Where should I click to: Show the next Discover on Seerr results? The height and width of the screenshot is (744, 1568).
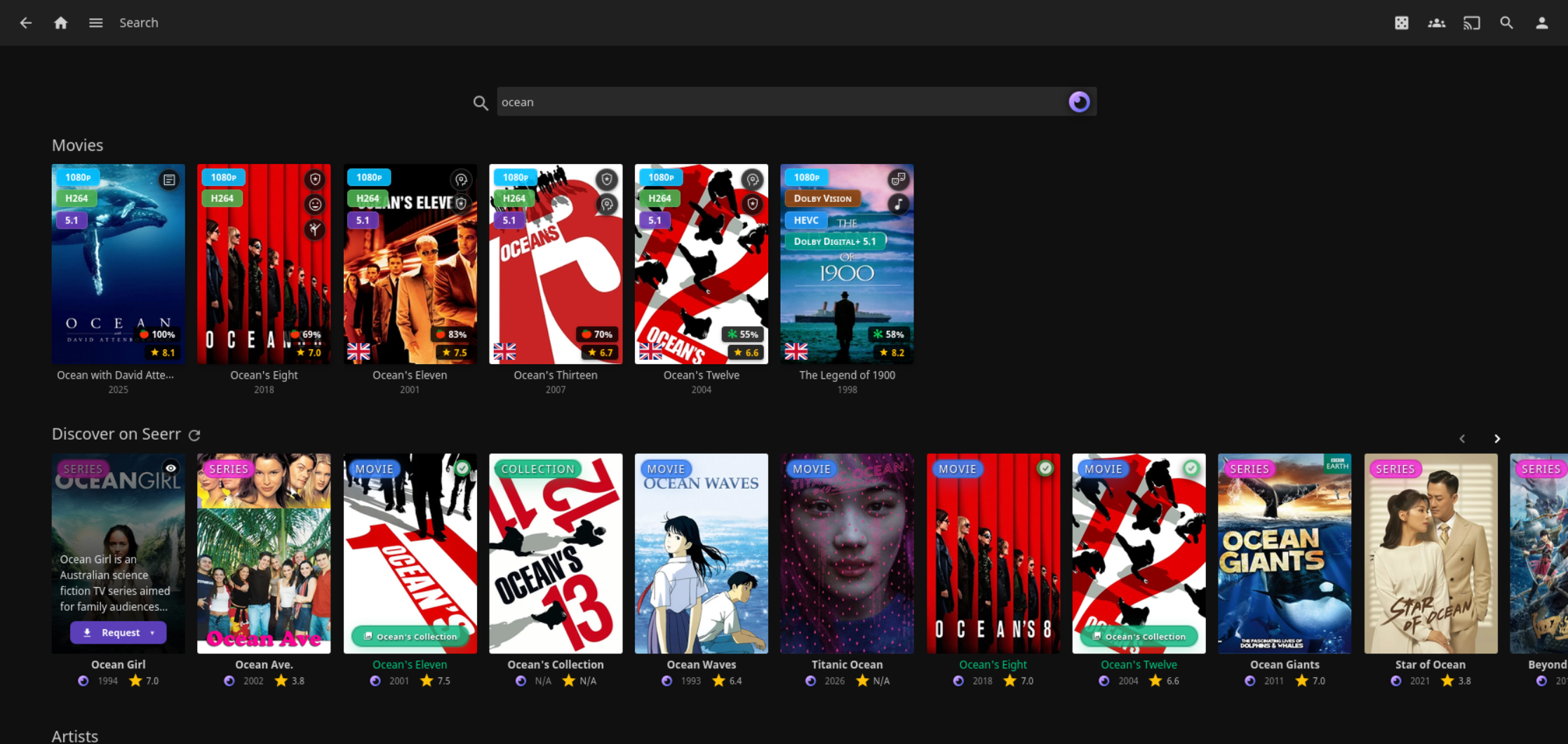click(x=1497, y=439)
